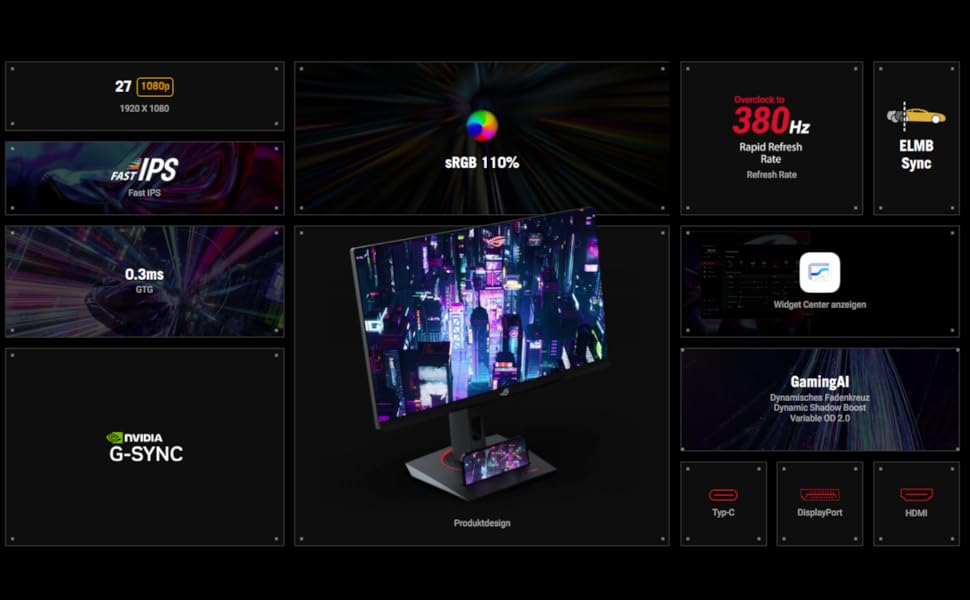Image resolution: width=970 pixels, height=600 pixels.
Task: Select the Fast IPS logo
Action: tap(144, 169)
